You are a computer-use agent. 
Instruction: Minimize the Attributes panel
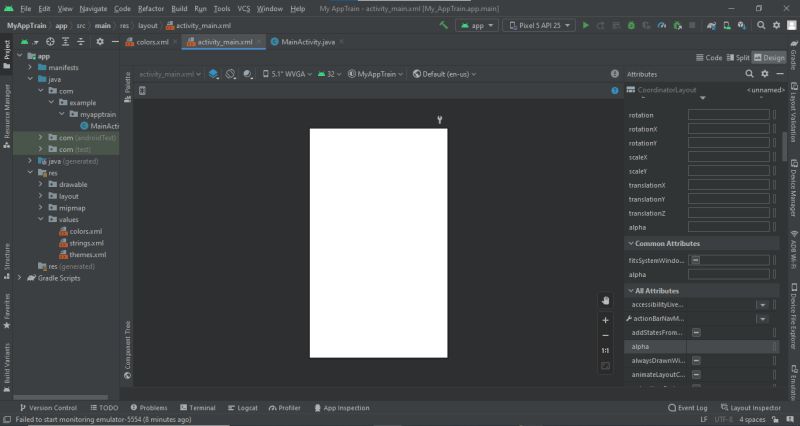point(780,74)
